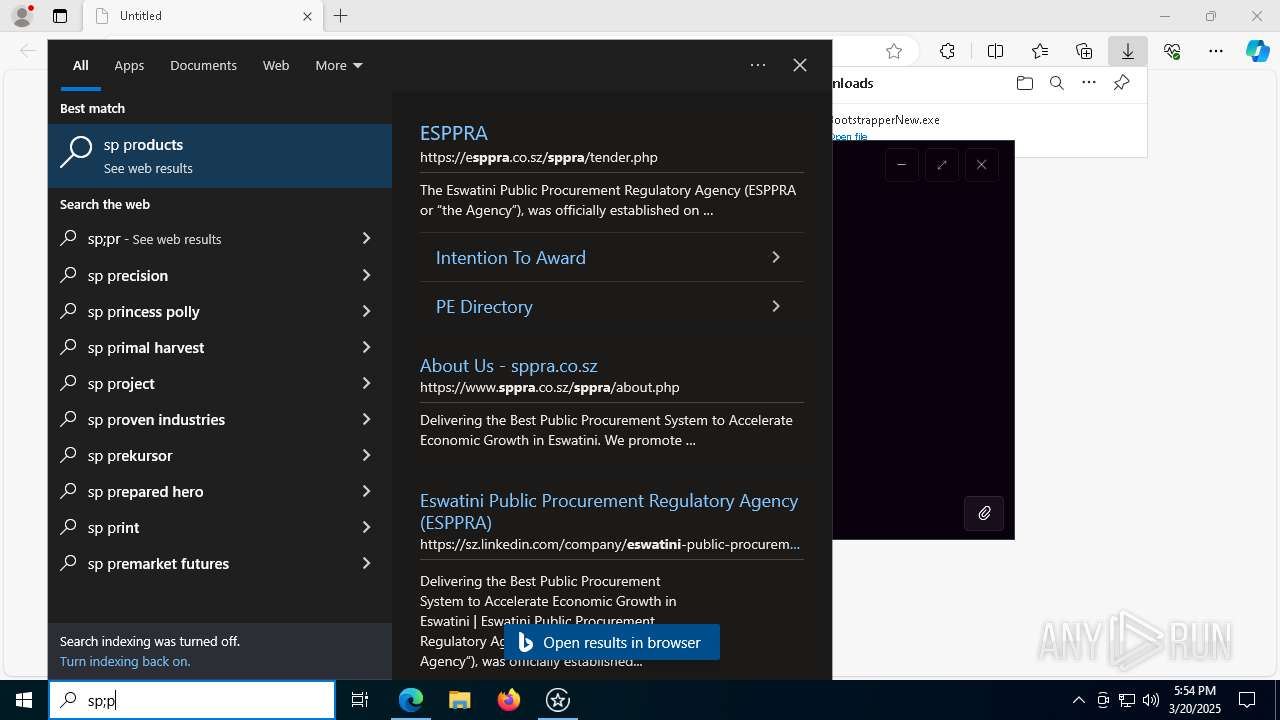Open the star circle taskbar app
This screenshot has width=1280, height=720.
(x=558, y=700)
